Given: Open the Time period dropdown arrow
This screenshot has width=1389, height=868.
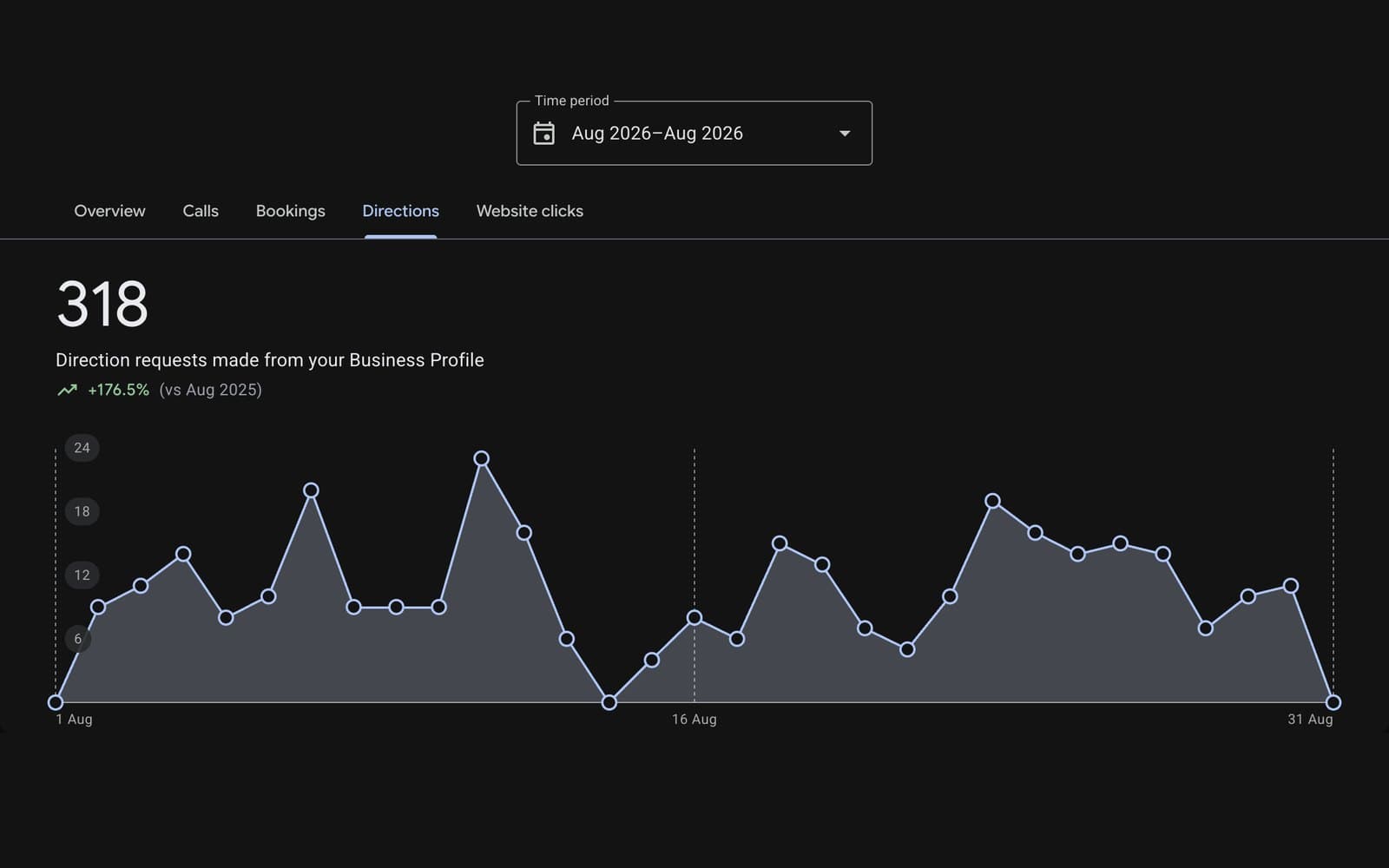Looking at the screenshot, I should (845, 134).
